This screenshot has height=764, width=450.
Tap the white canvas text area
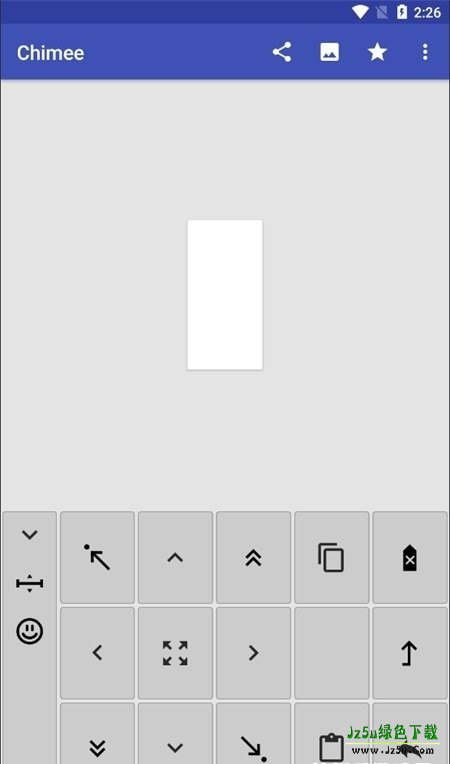point(225,295)
